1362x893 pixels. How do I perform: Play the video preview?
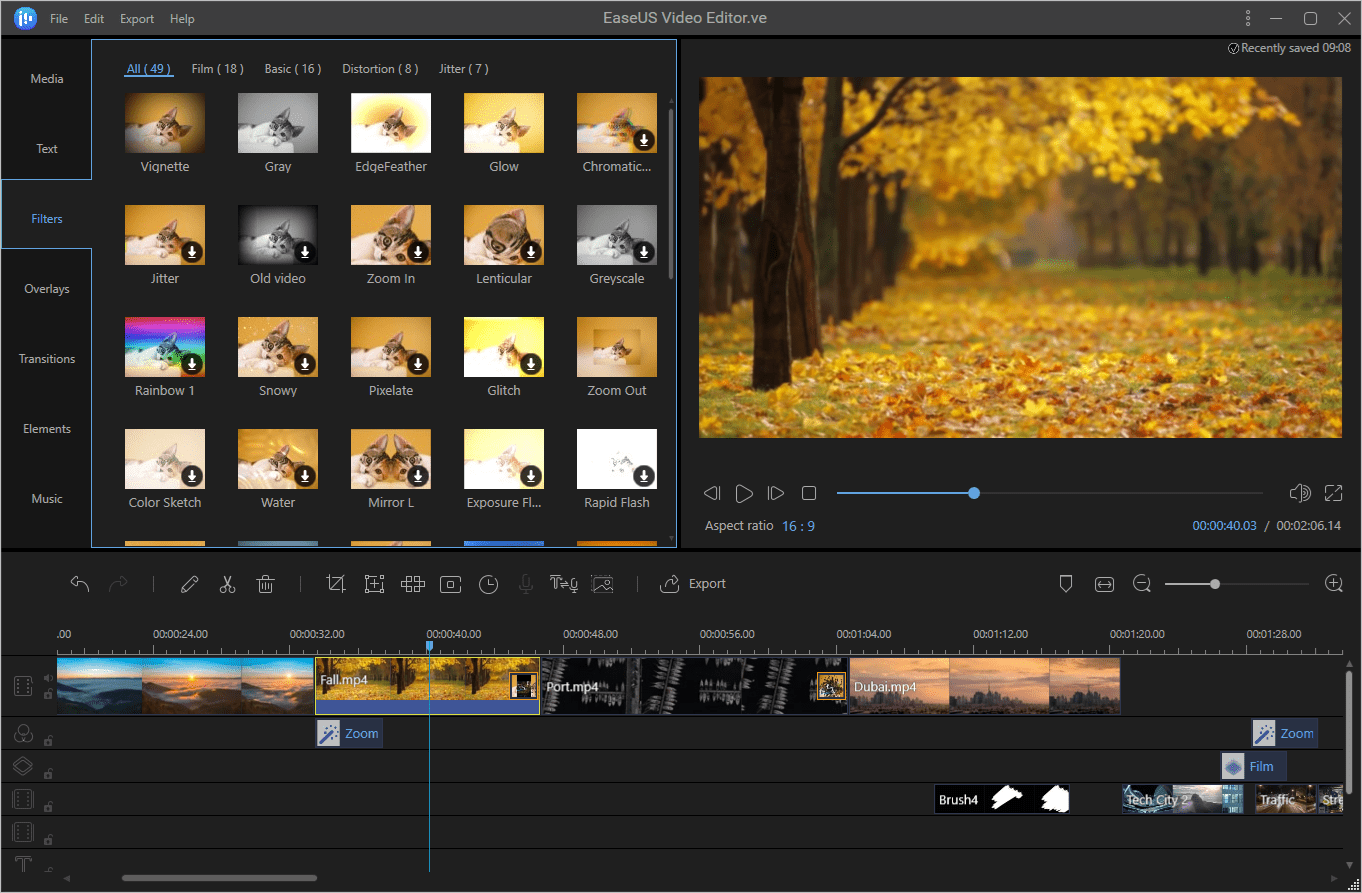tap(744, 493)
